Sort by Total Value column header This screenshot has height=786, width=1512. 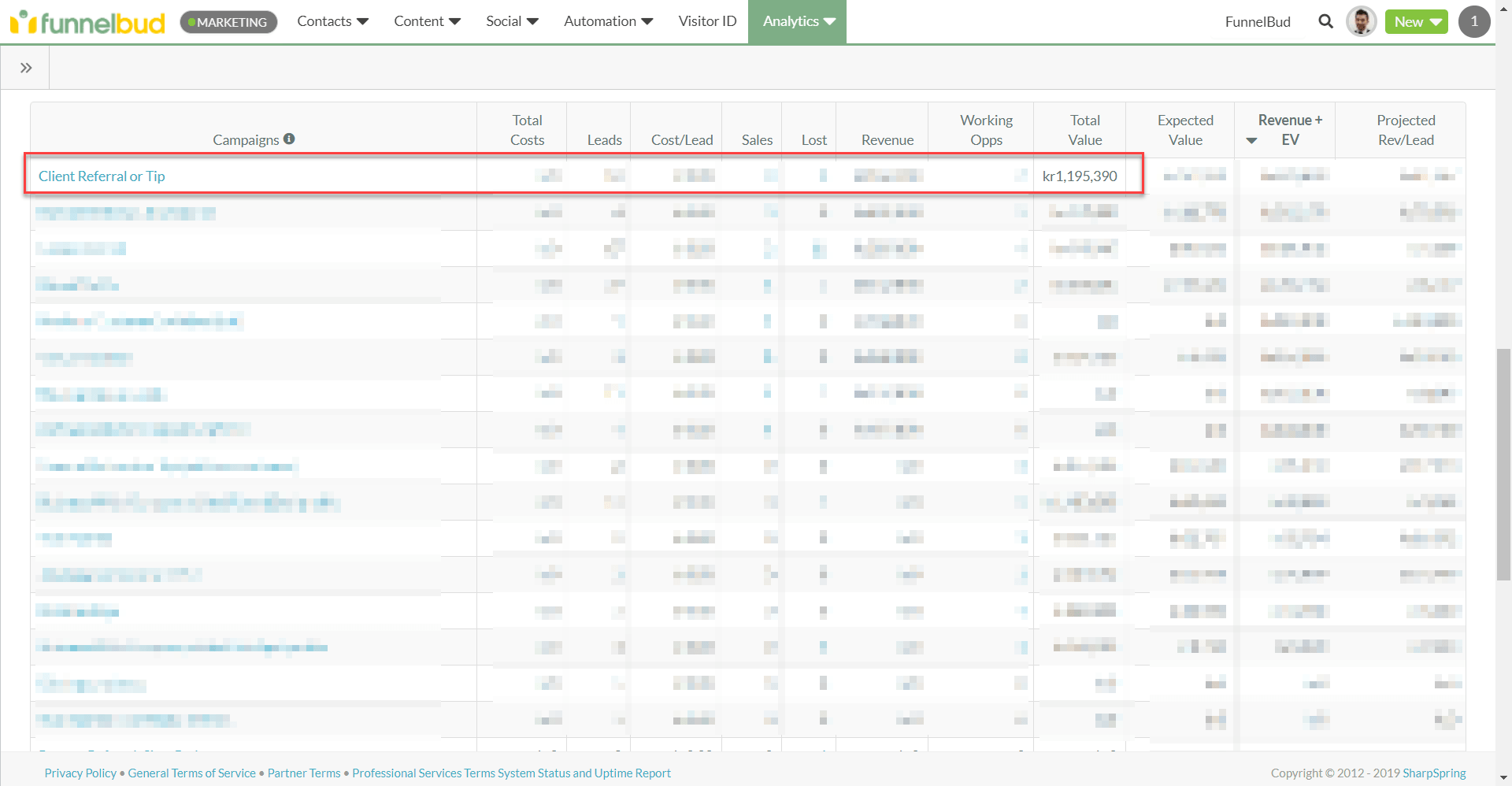pos(1084,130)
